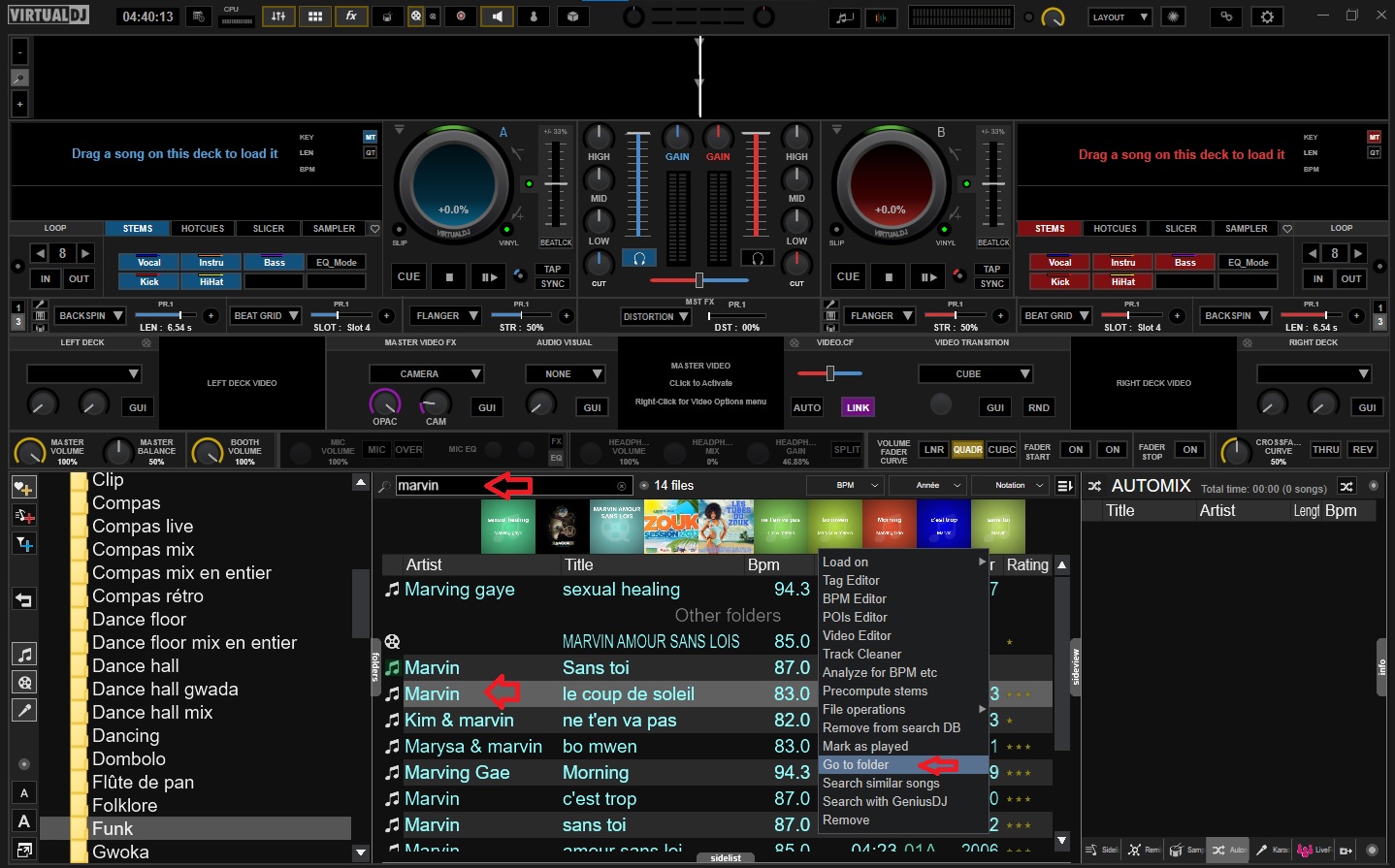Click the browser column options icon

click(x=1064, y=486)
